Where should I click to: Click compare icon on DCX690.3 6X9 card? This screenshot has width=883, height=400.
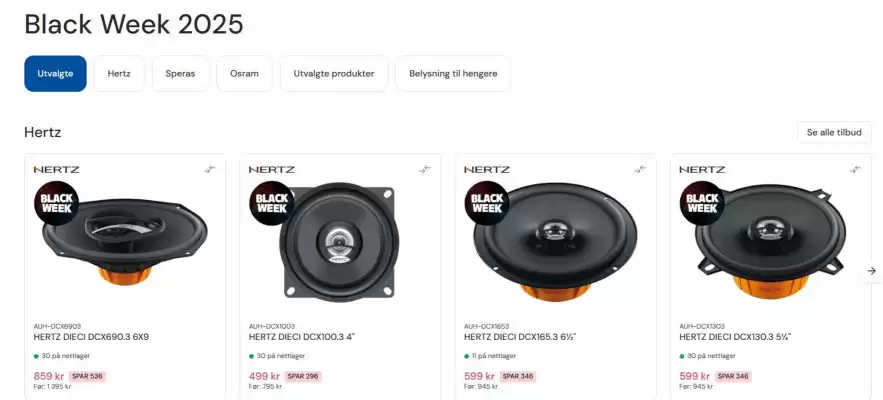pos(209,169)
